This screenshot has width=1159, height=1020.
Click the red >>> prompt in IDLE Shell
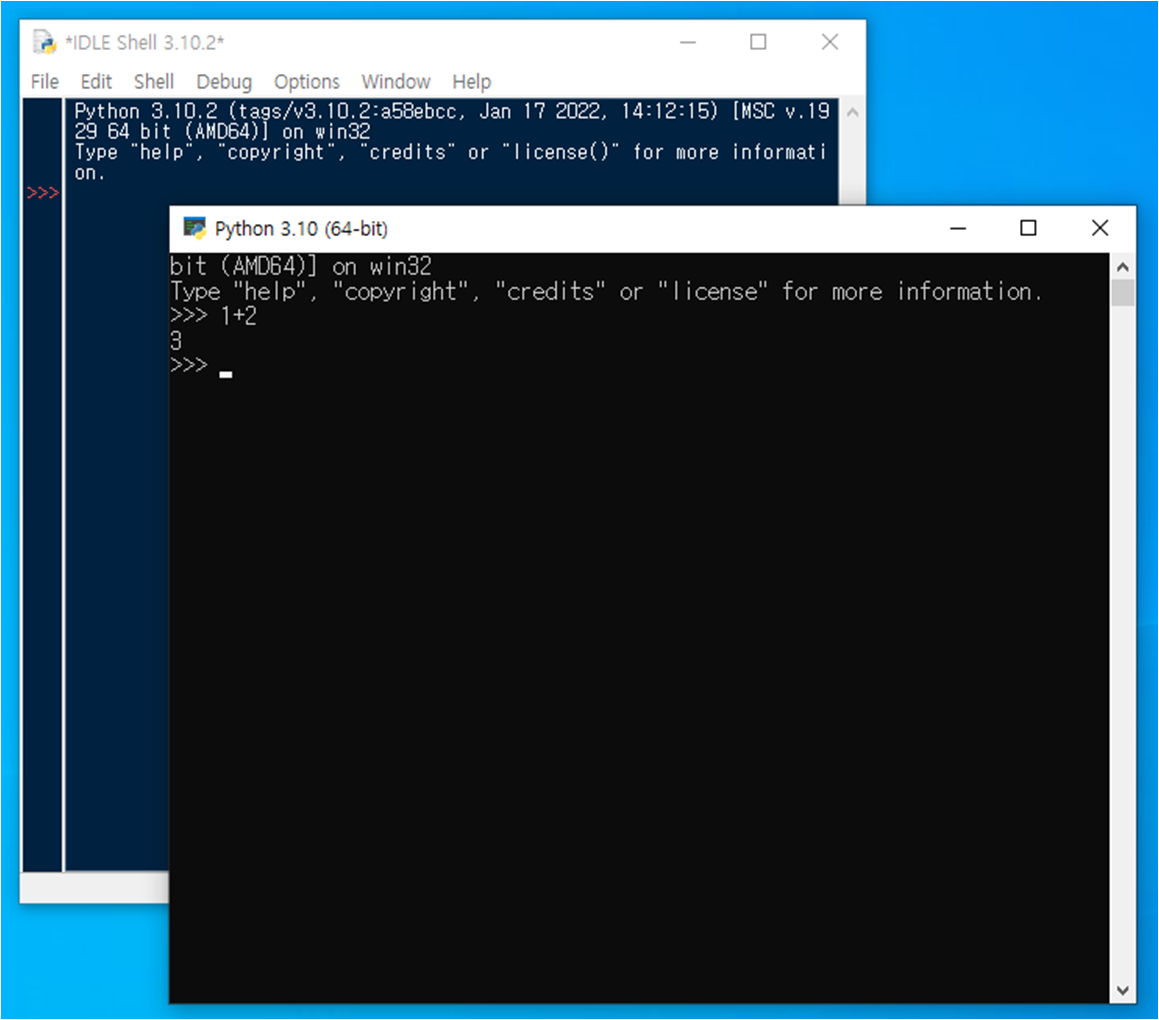coord(43,193)
